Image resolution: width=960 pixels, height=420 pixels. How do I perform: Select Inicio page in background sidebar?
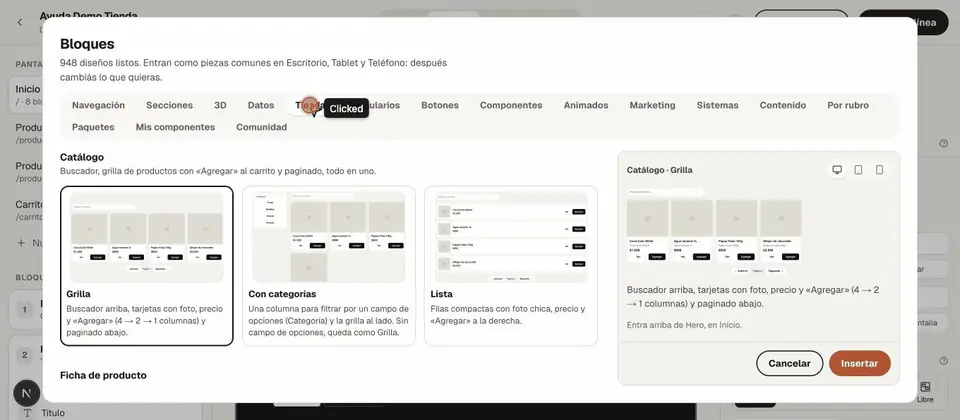[x=28, y=95]
